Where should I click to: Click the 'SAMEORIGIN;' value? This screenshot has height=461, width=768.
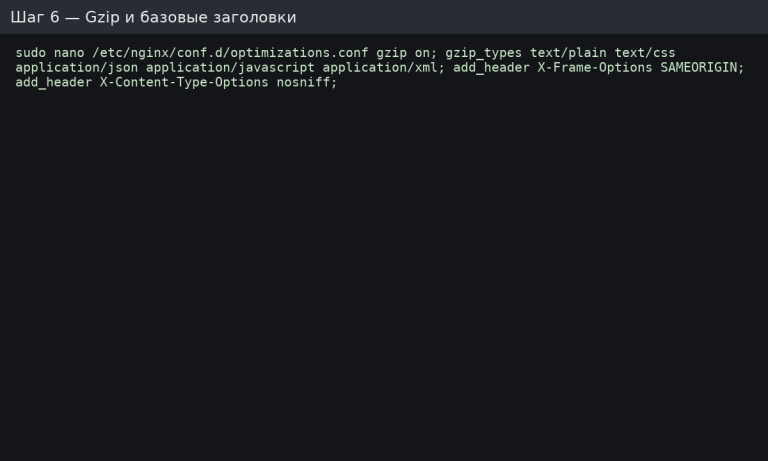click(702, 67)
